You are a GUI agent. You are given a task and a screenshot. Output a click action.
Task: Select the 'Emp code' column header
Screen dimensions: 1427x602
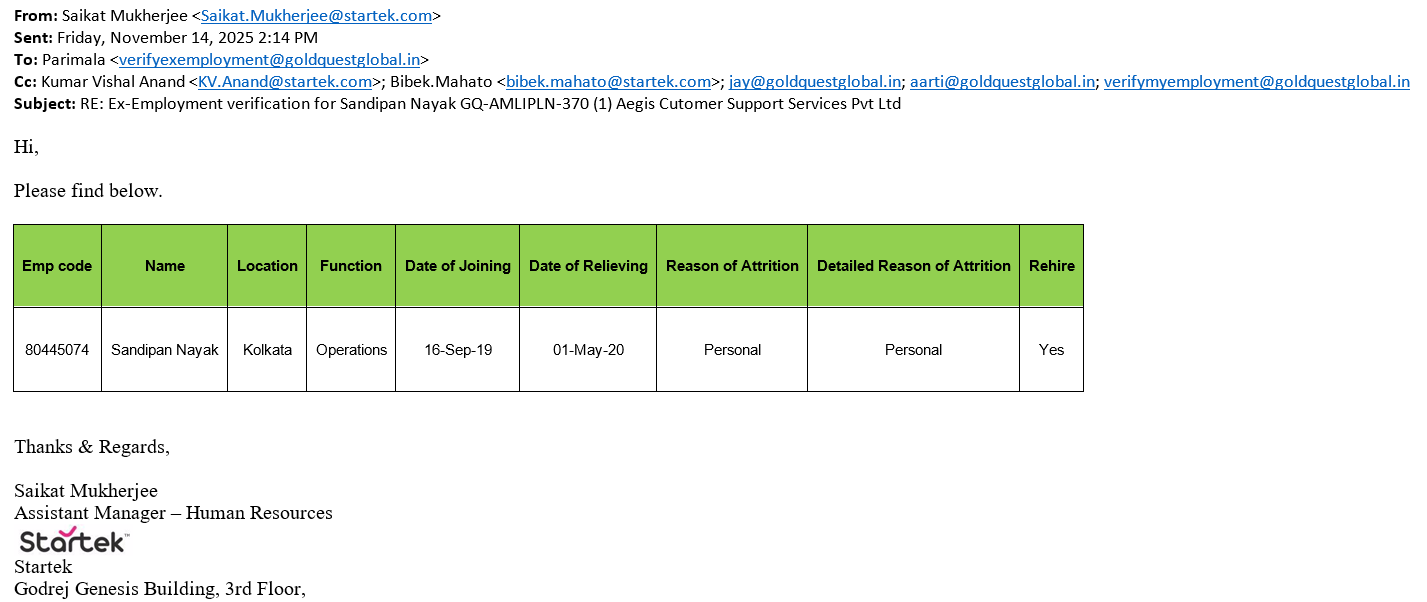[57, 266]
